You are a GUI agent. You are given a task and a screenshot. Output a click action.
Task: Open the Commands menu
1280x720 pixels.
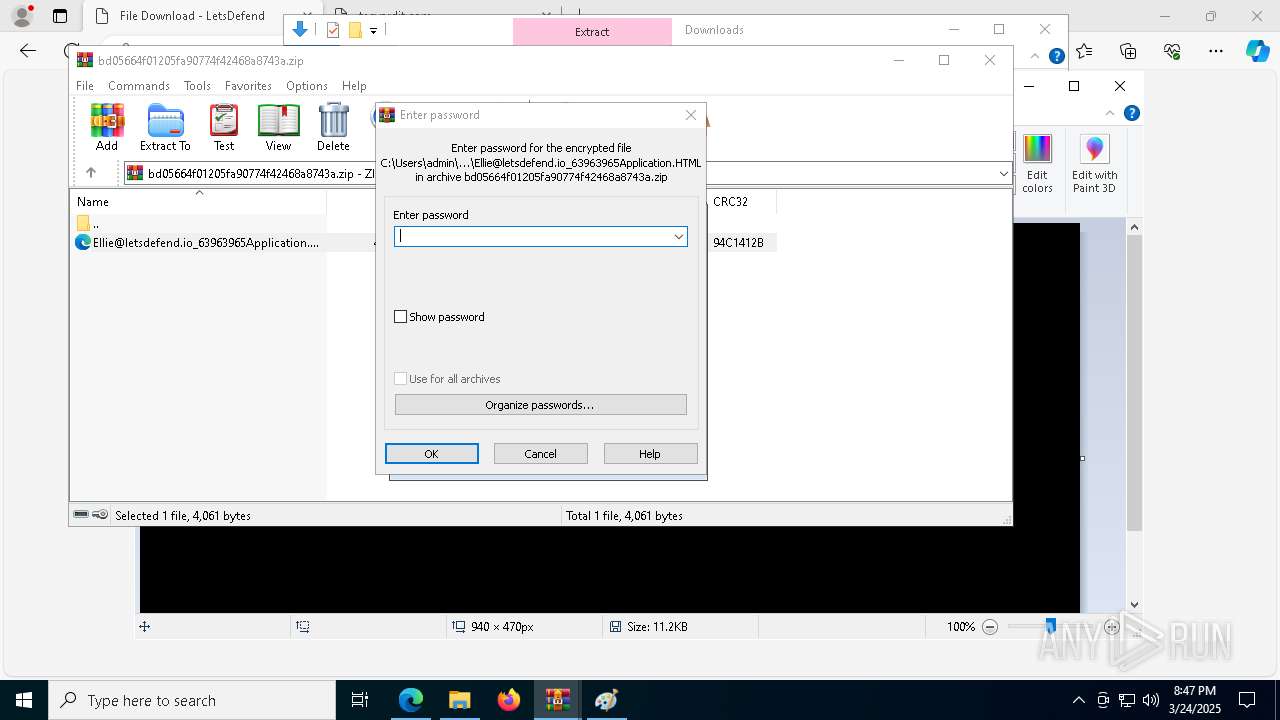tap(139, 86)
